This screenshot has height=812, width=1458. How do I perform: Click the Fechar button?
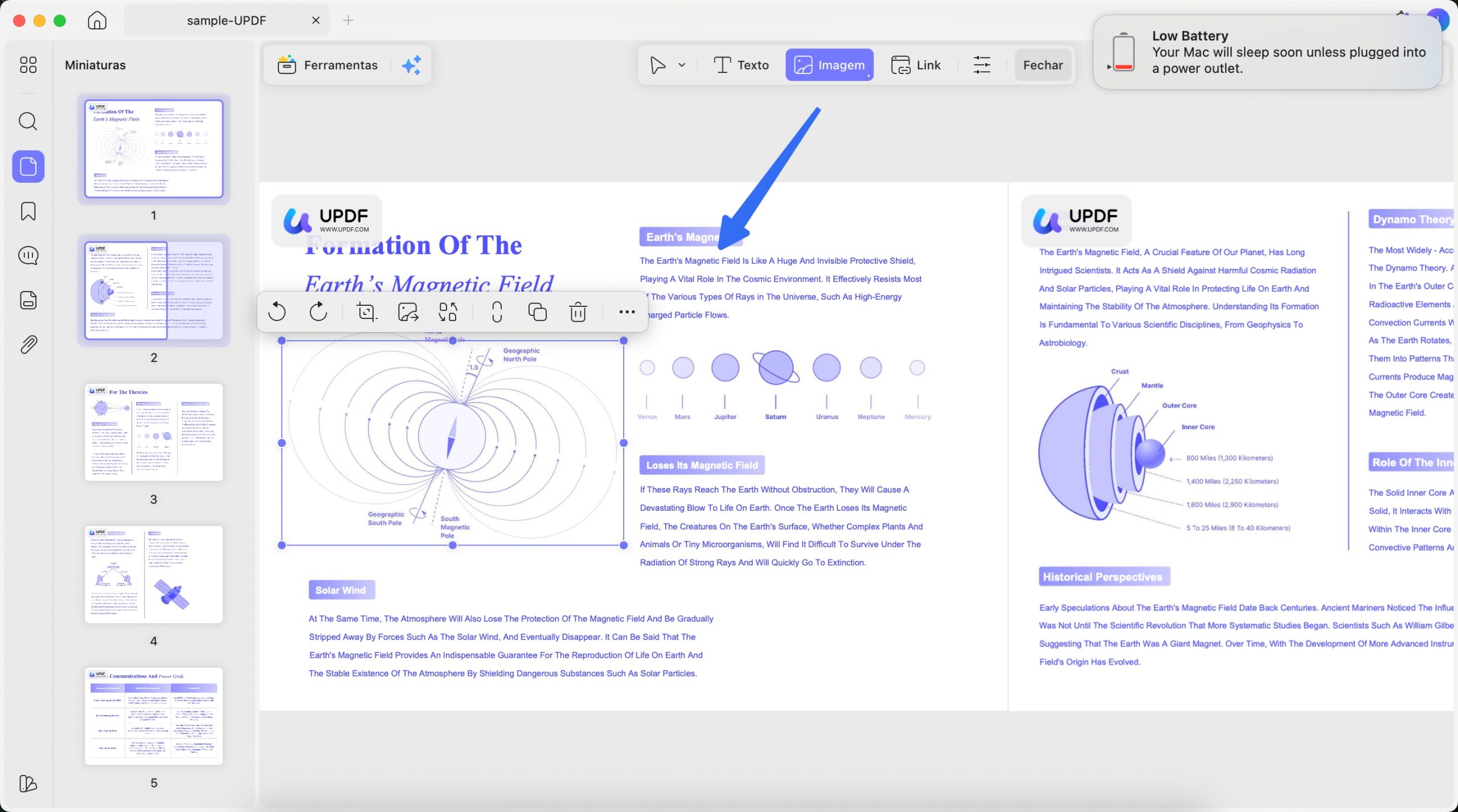pyautogui.click(x=1043, y=65)
